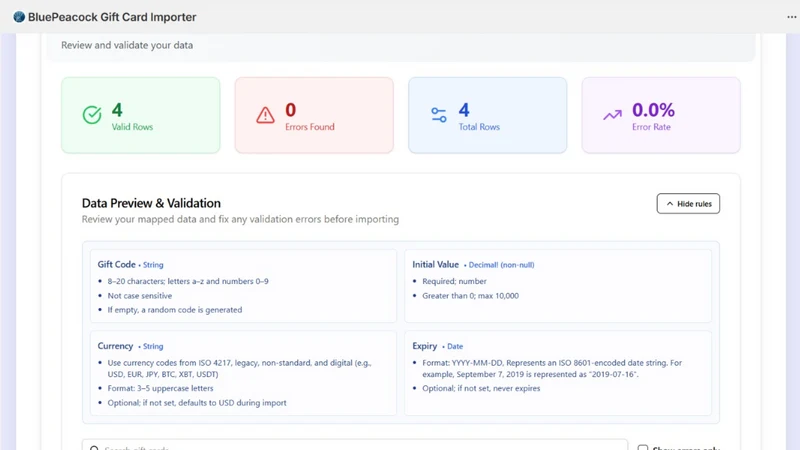Collapse rules with Hide rules button
Viewport: 800px width, 450px height.
688,204
